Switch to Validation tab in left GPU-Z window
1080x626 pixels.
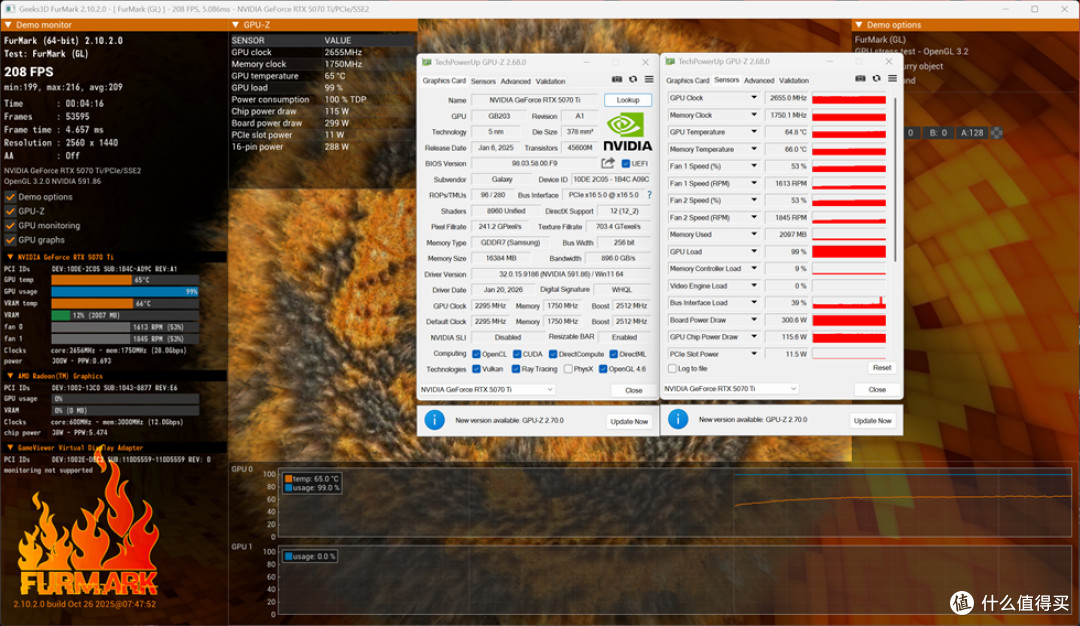pyautogui.click(x=550, y=81)
